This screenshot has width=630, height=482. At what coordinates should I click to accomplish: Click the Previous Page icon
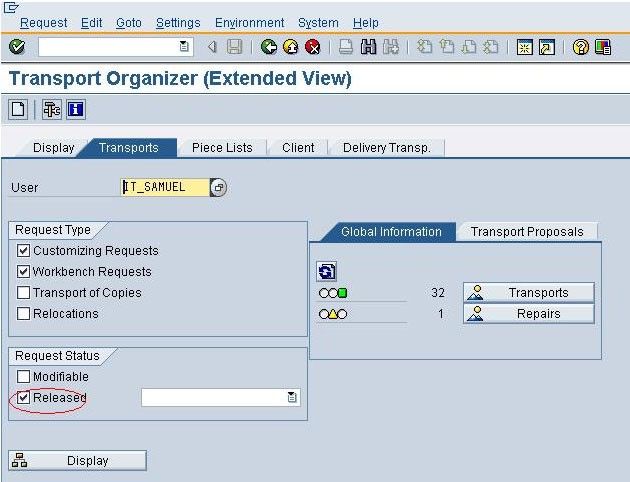tap(446, 47)
